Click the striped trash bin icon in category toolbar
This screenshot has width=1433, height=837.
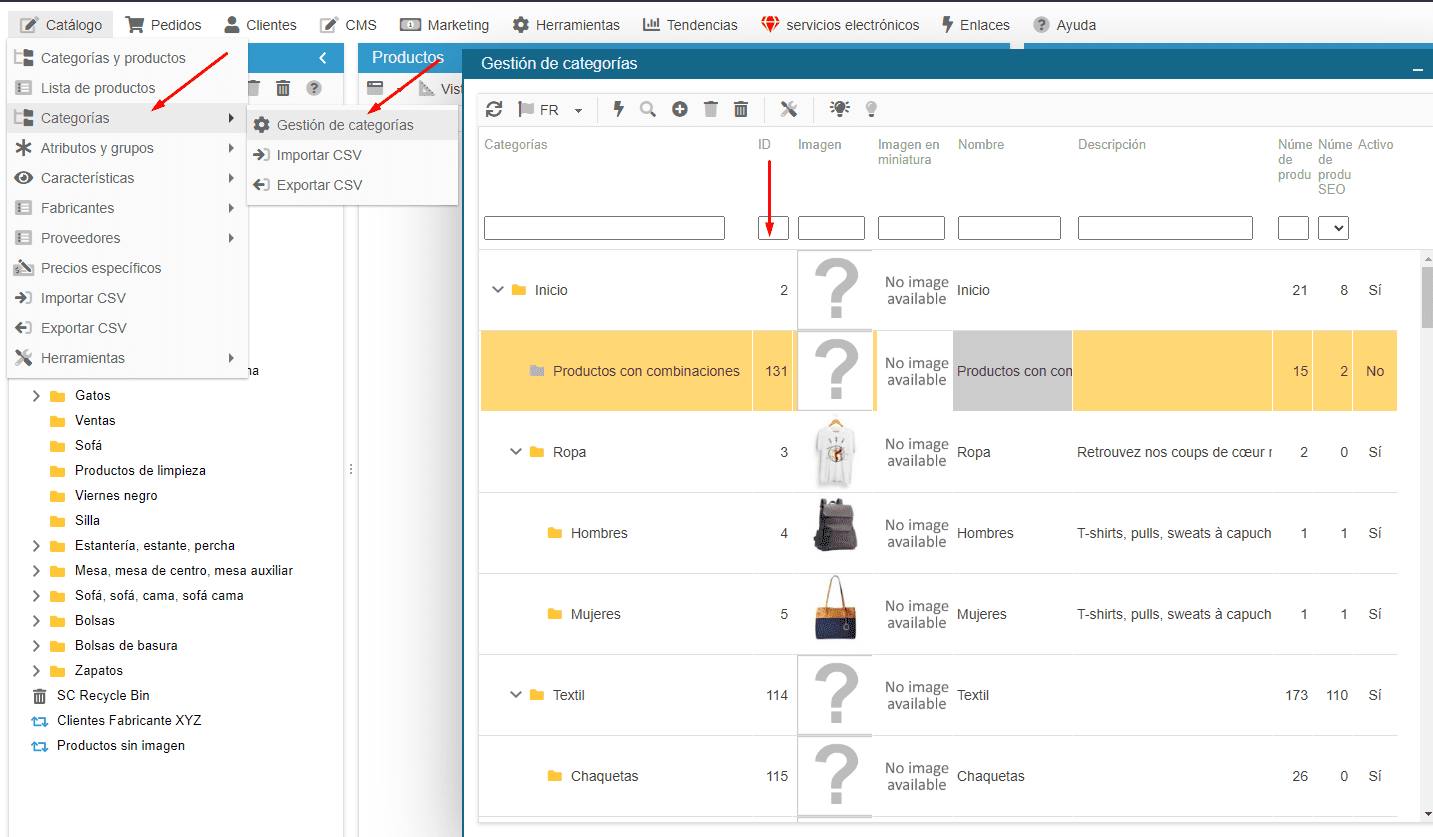(x=741, y=110)
